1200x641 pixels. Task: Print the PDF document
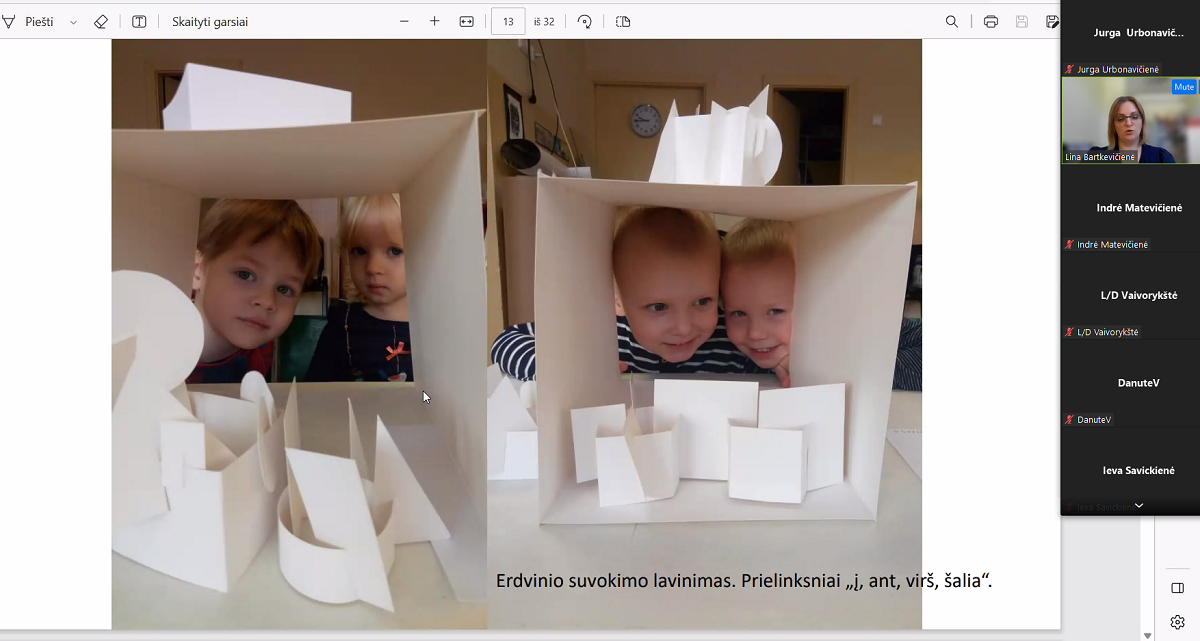(x=990, y=21)
